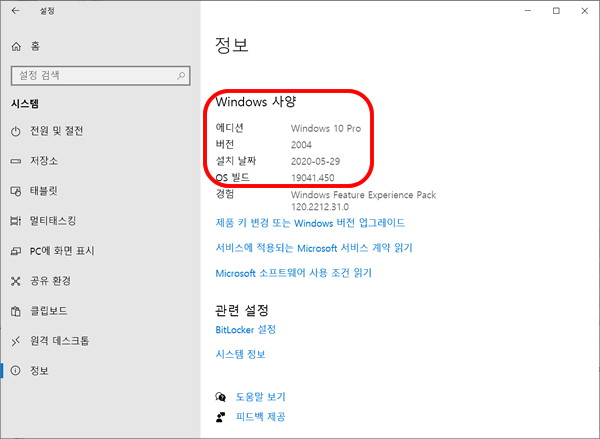
Task: Select the PC에 화면 표시 projection icon
Action: click(16, 251)
